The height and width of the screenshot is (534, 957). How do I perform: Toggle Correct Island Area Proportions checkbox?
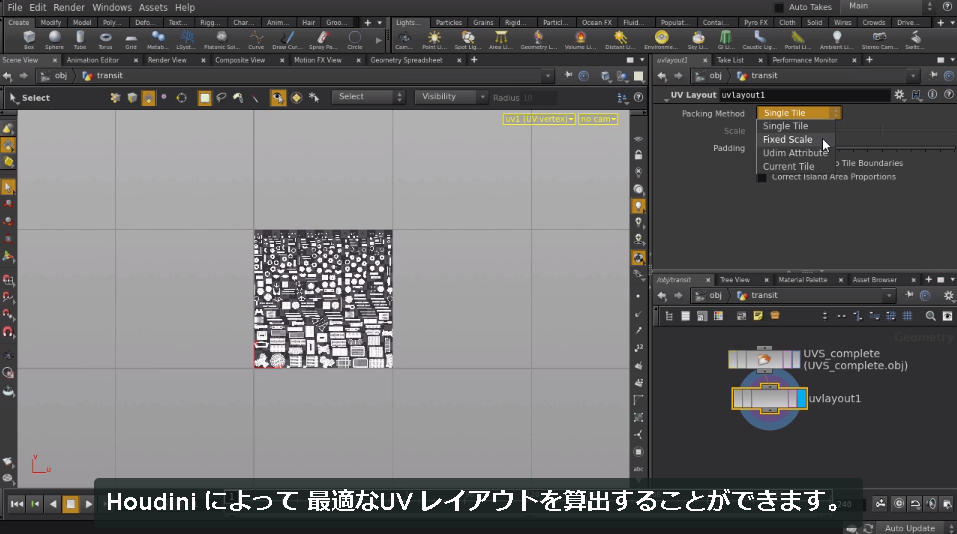(x=762, y=177)
